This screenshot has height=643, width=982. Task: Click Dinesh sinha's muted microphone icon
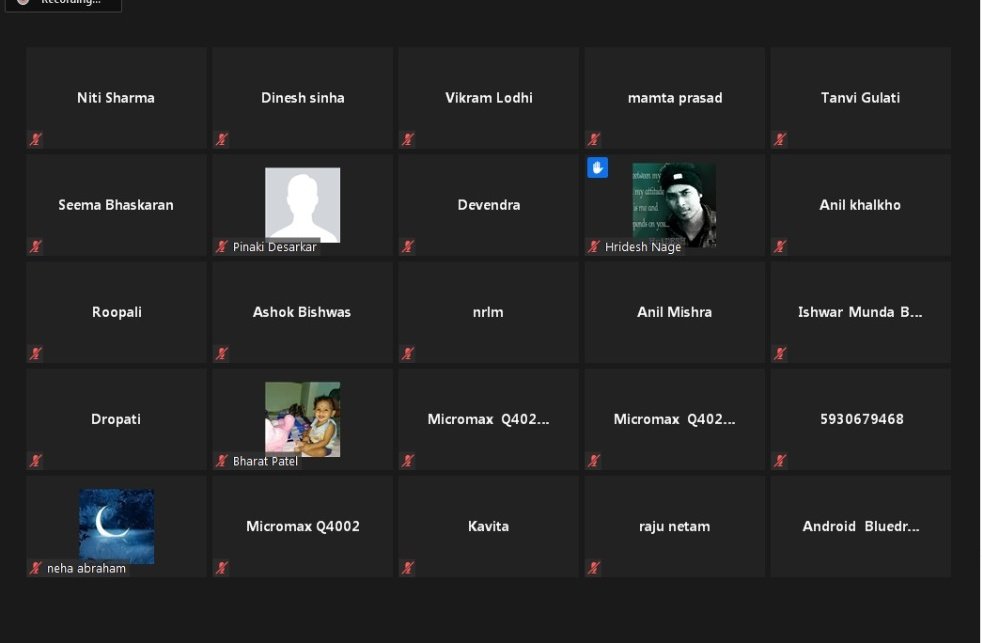click(x=222, y=139)
